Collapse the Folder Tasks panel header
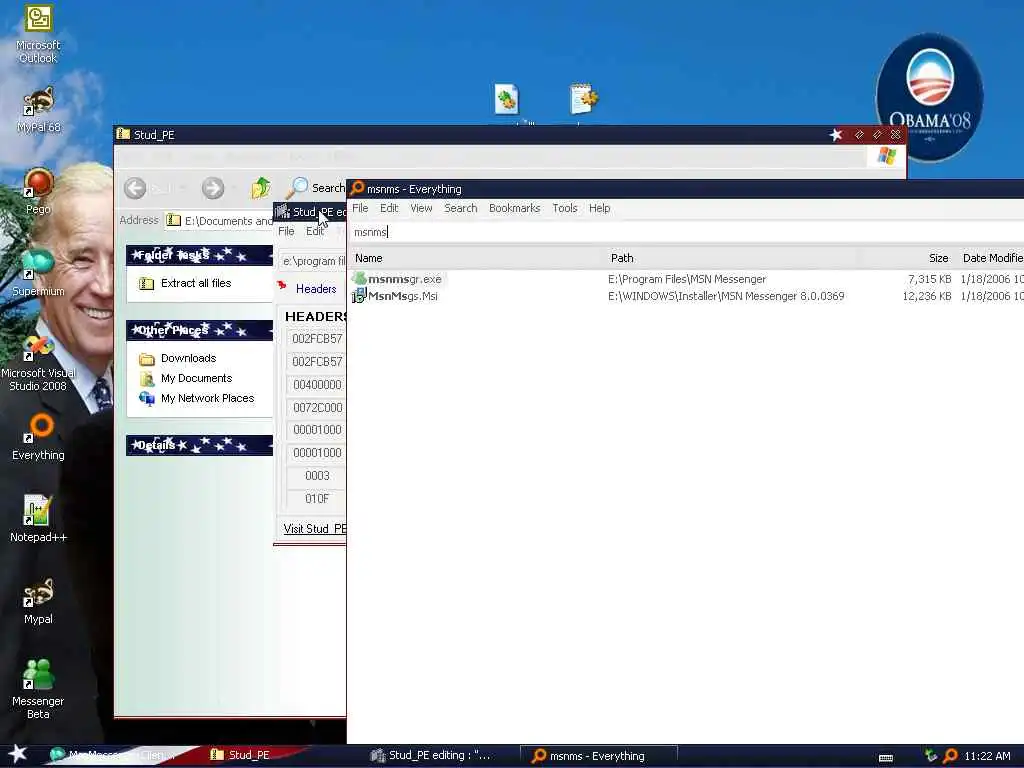 pyautogui.click(x=199, y=255)
